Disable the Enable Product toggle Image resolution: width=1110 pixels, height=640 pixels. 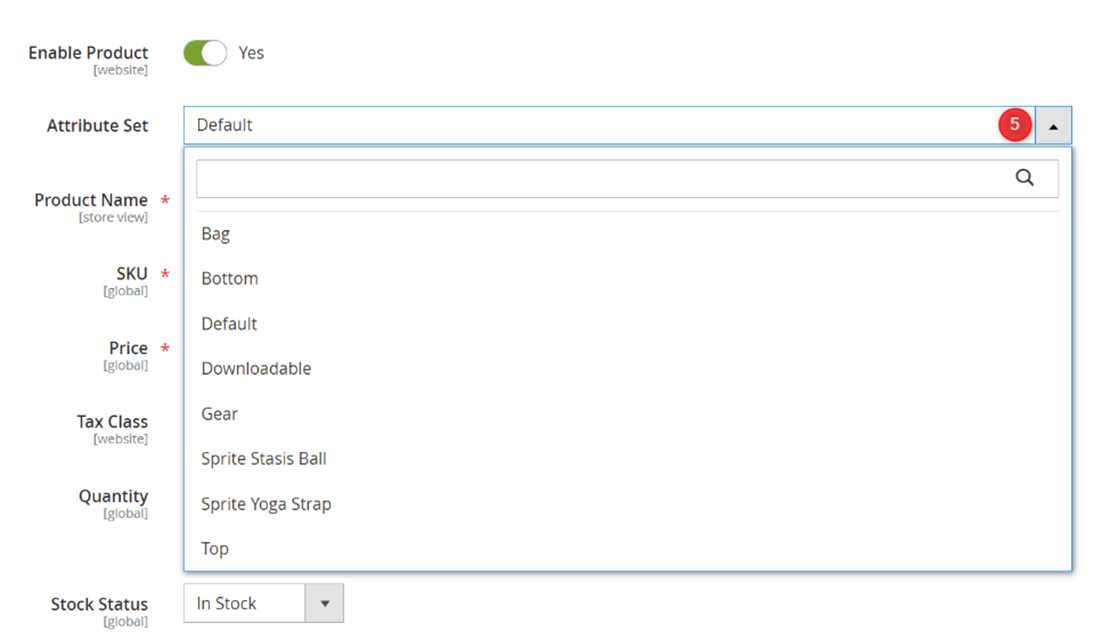pos(204,52)
